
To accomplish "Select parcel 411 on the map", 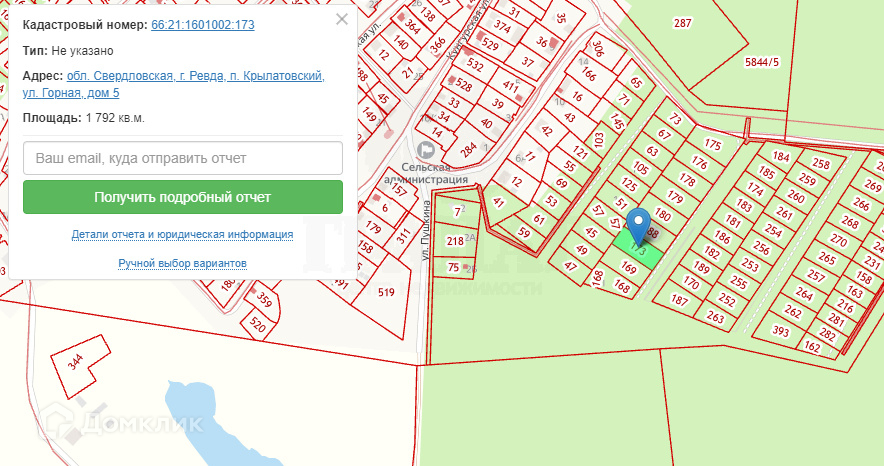I will pyautogui.click(x=510, y=86).
